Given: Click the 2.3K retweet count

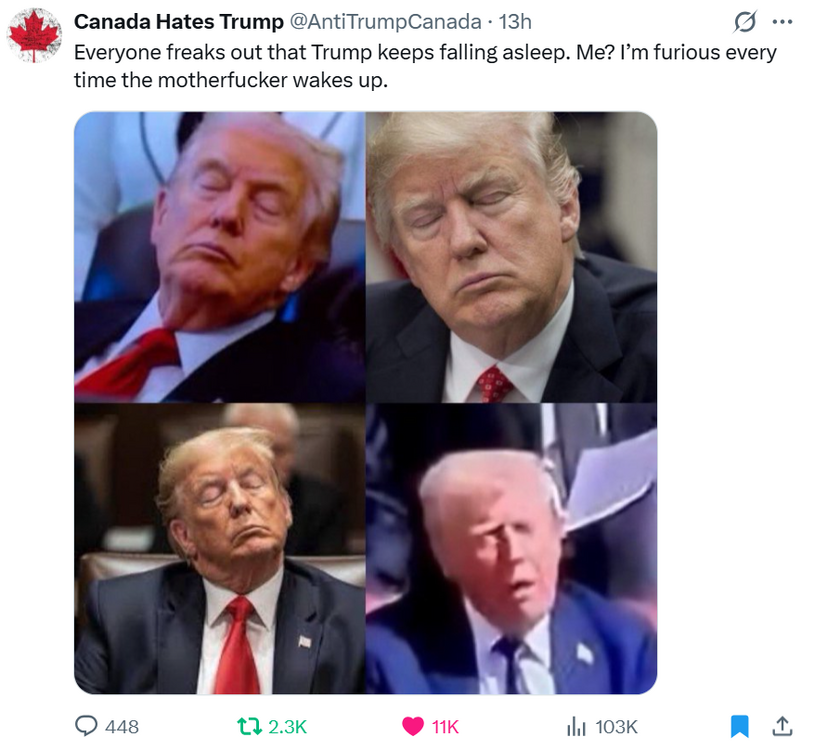Looking at the screenshot, I should (288, 727).
